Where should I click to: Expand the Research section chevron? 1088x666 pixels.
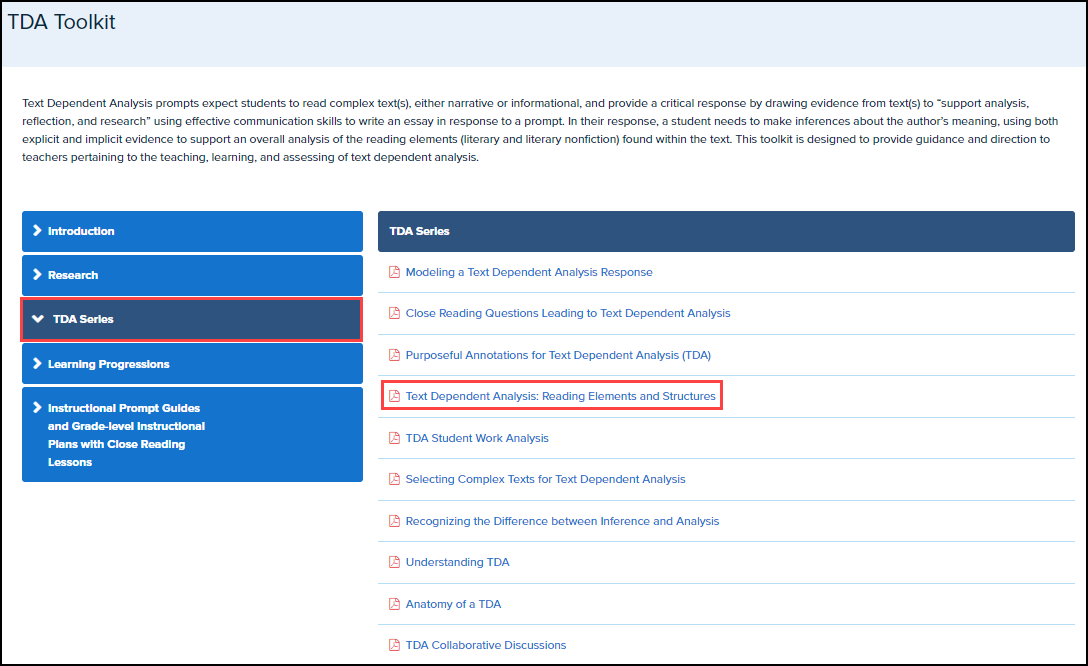pos(37,275)
